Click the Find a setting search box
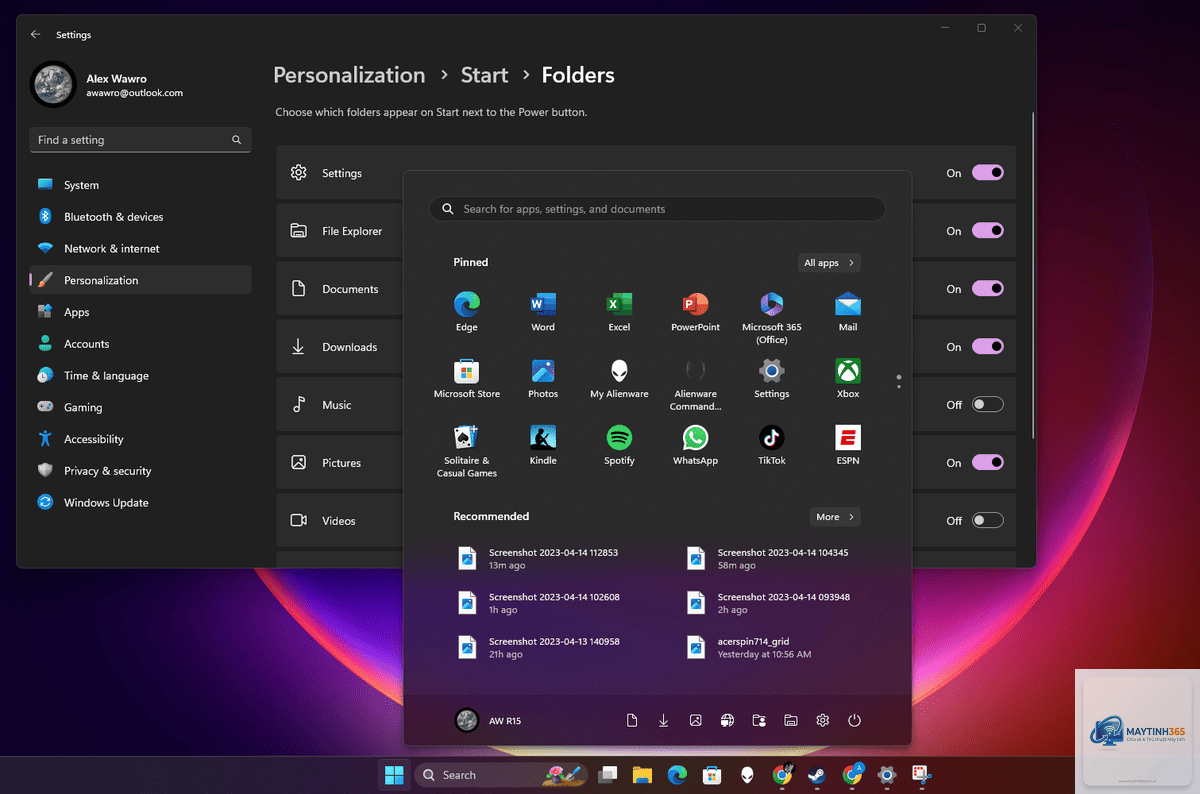 coord(139,140)
